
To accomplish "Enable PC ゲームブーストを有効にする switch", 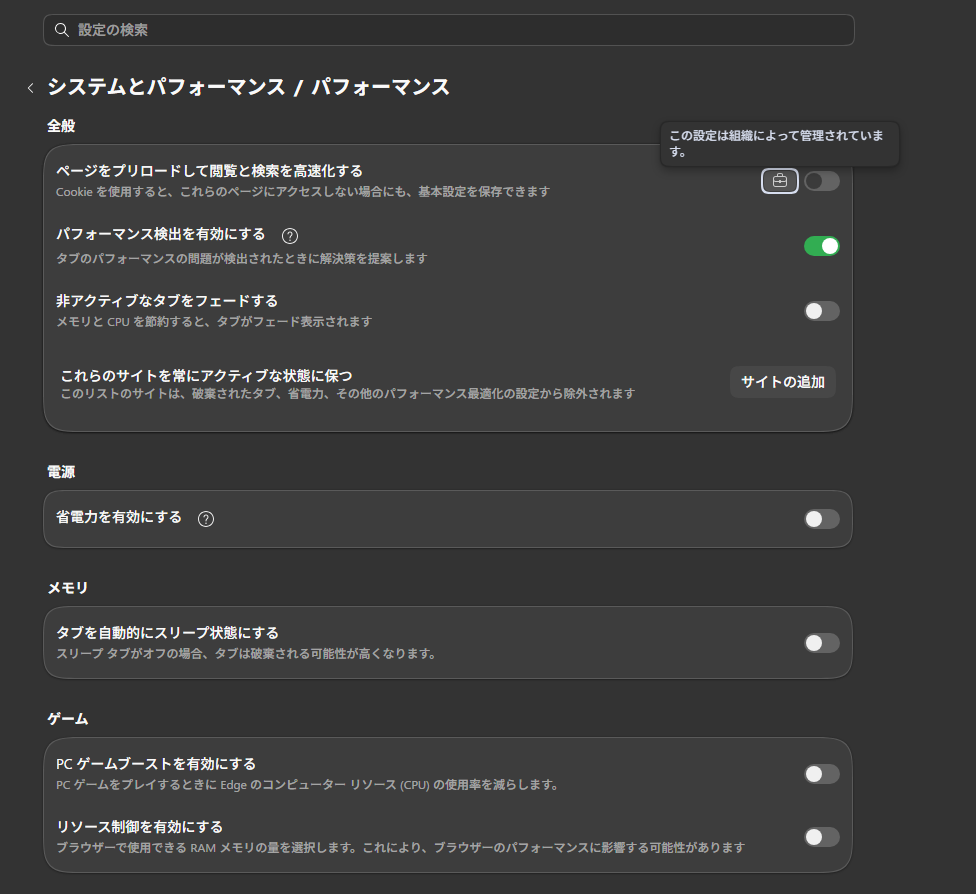I will coord(822,774).
